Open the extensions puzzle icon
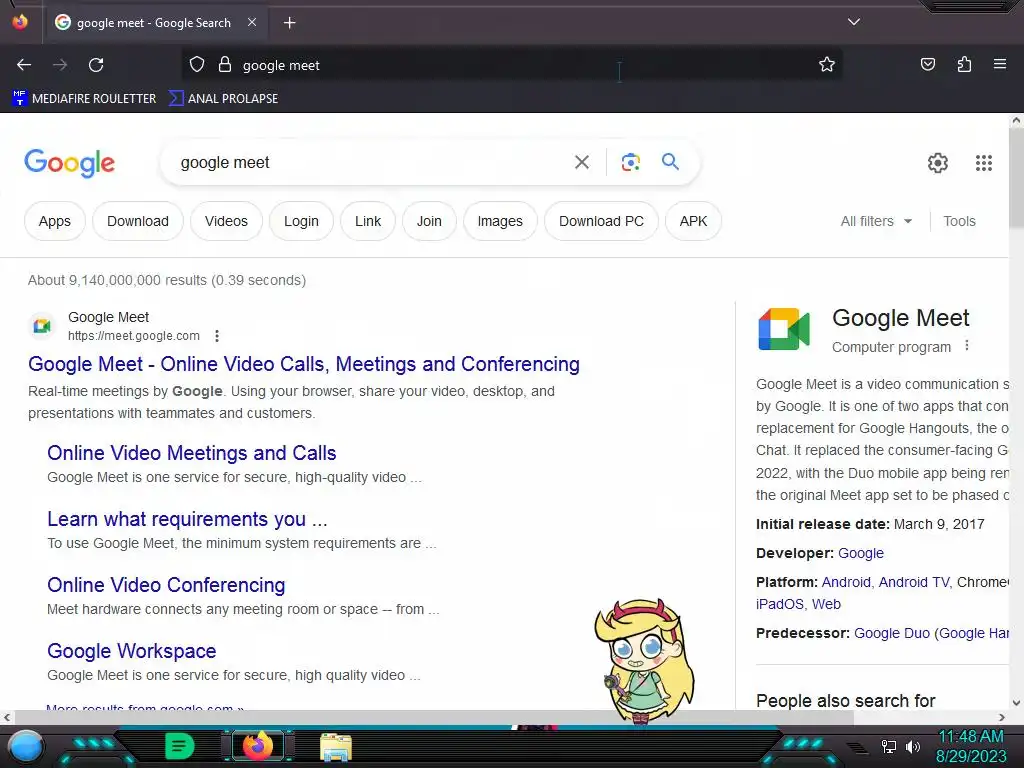This screenshot has height=768, width=1024. [x=964, y=65]
